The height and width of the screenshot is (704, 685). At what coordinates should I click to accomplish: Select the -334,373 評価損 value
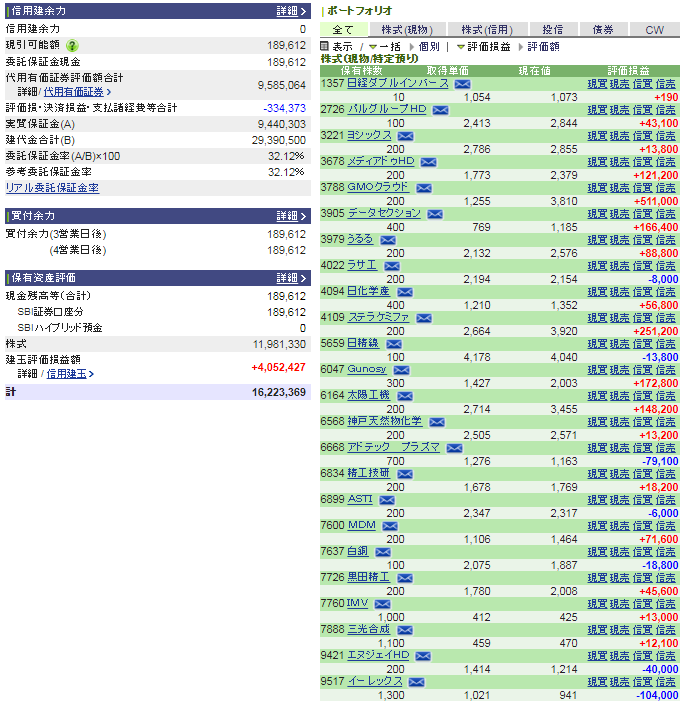click(285, 109)
